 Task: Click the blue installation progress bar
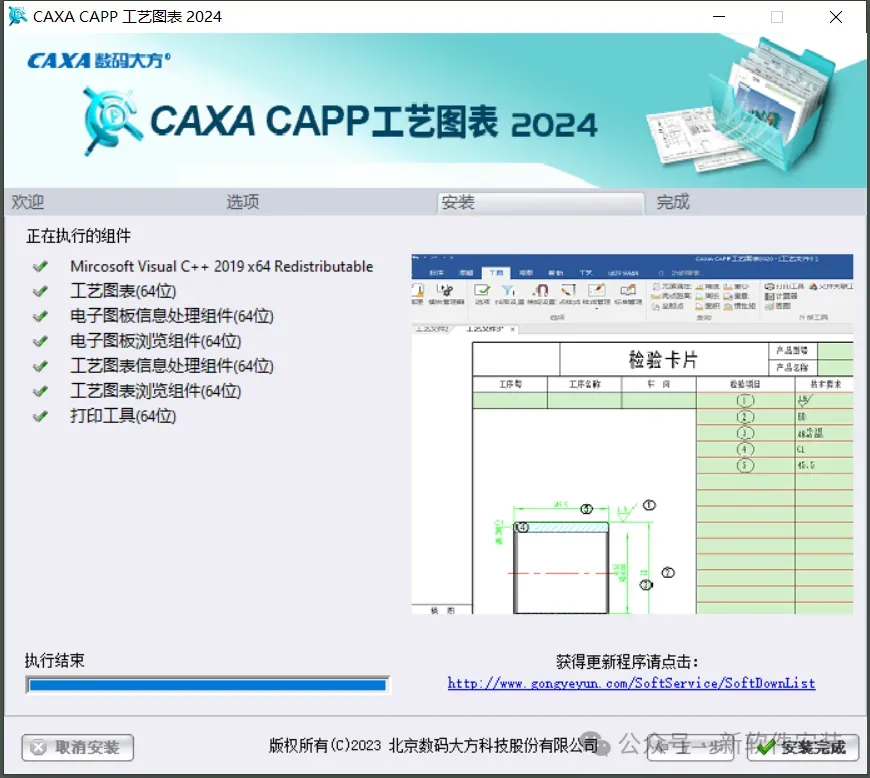pos(208,685)
